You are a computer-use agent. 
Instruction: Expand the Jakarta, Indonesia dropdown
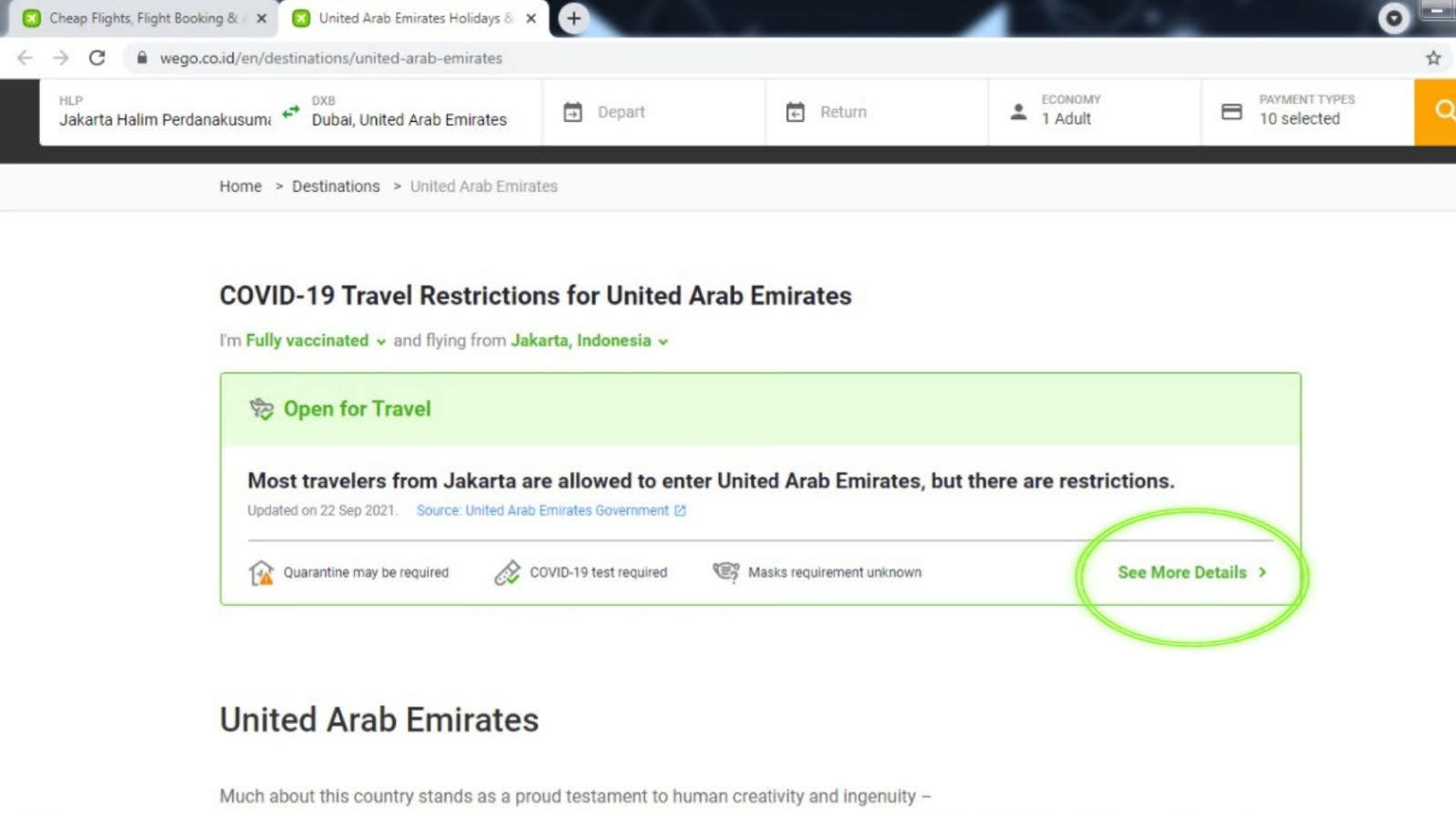tap(590, 340)
